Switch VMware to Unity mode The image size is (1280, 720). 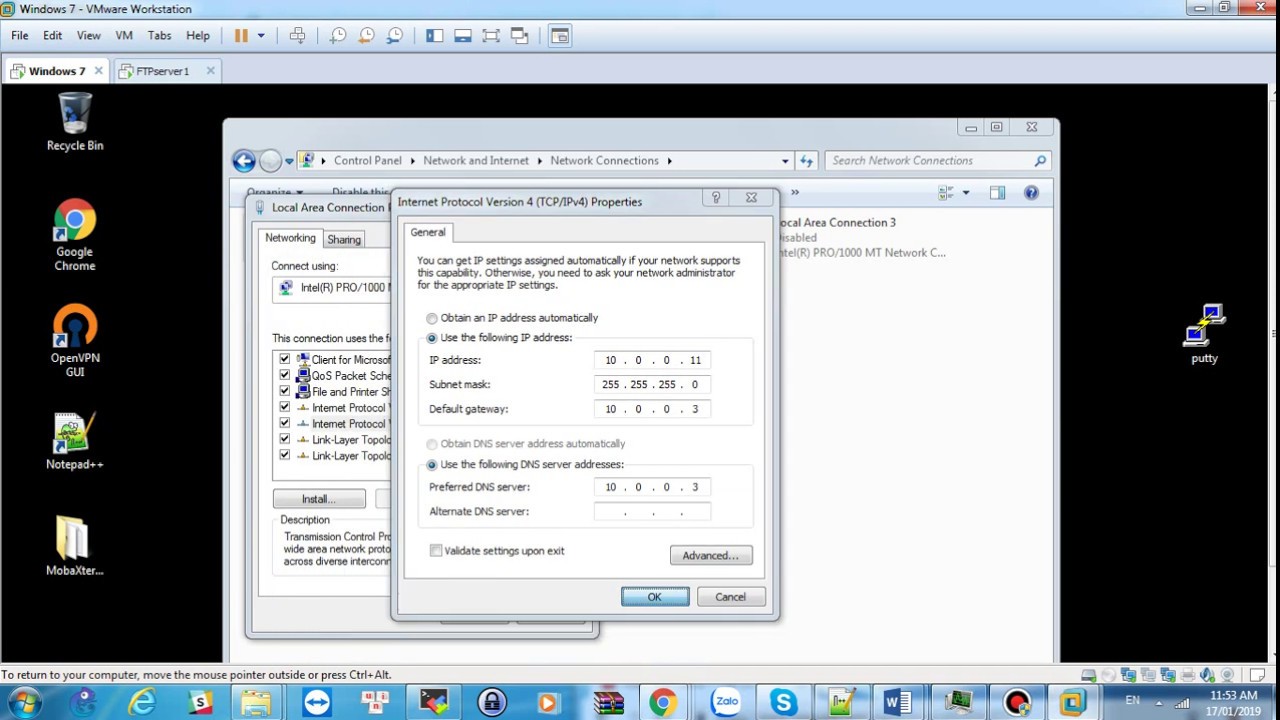click(x=519, y=35)
